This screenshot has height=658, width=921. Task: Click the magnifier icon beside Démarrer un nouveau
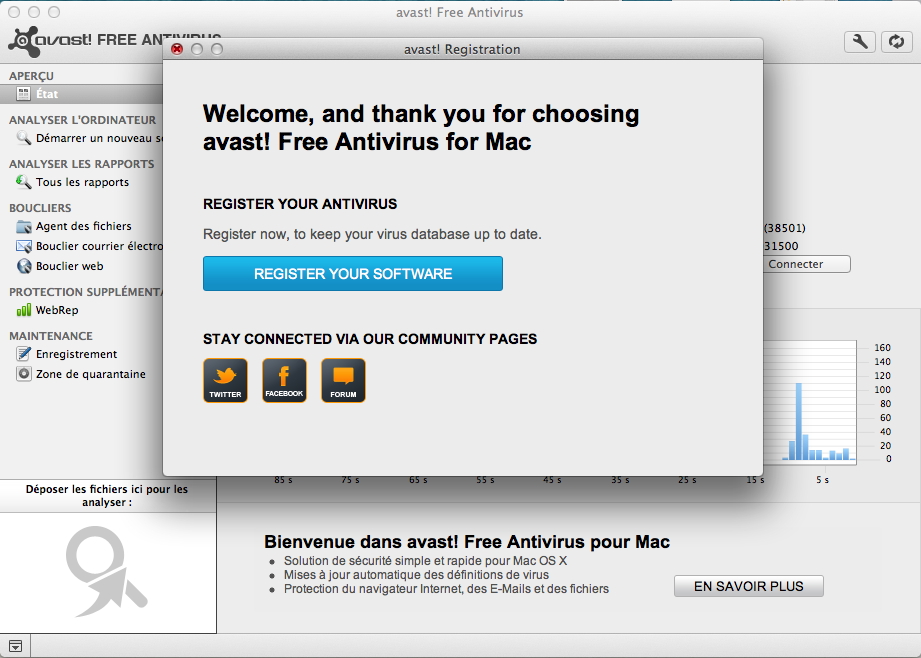23,138
